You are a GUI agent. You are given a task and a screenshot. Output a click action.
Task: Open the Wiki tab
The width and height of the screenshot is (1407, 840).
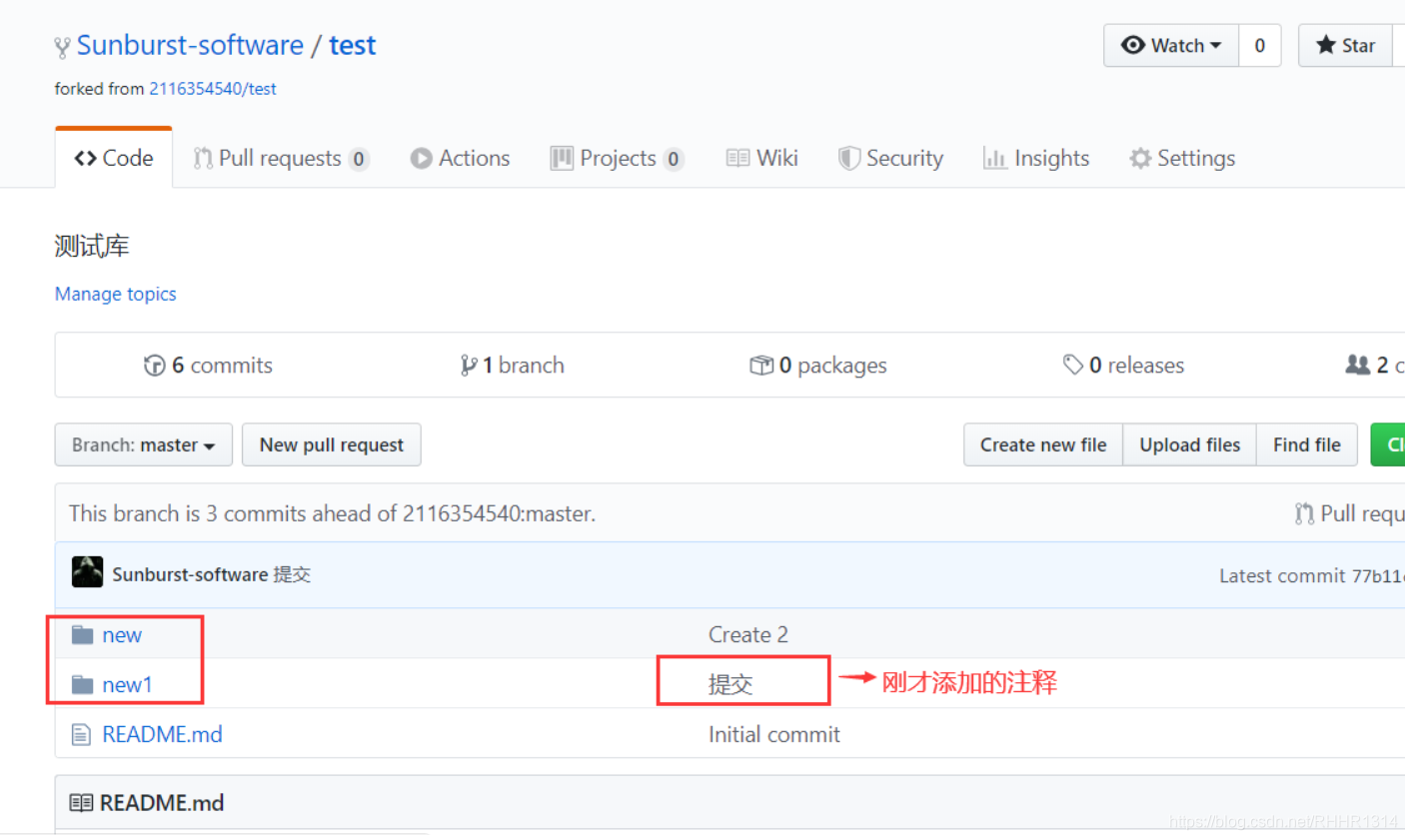(x=761, y=158)
